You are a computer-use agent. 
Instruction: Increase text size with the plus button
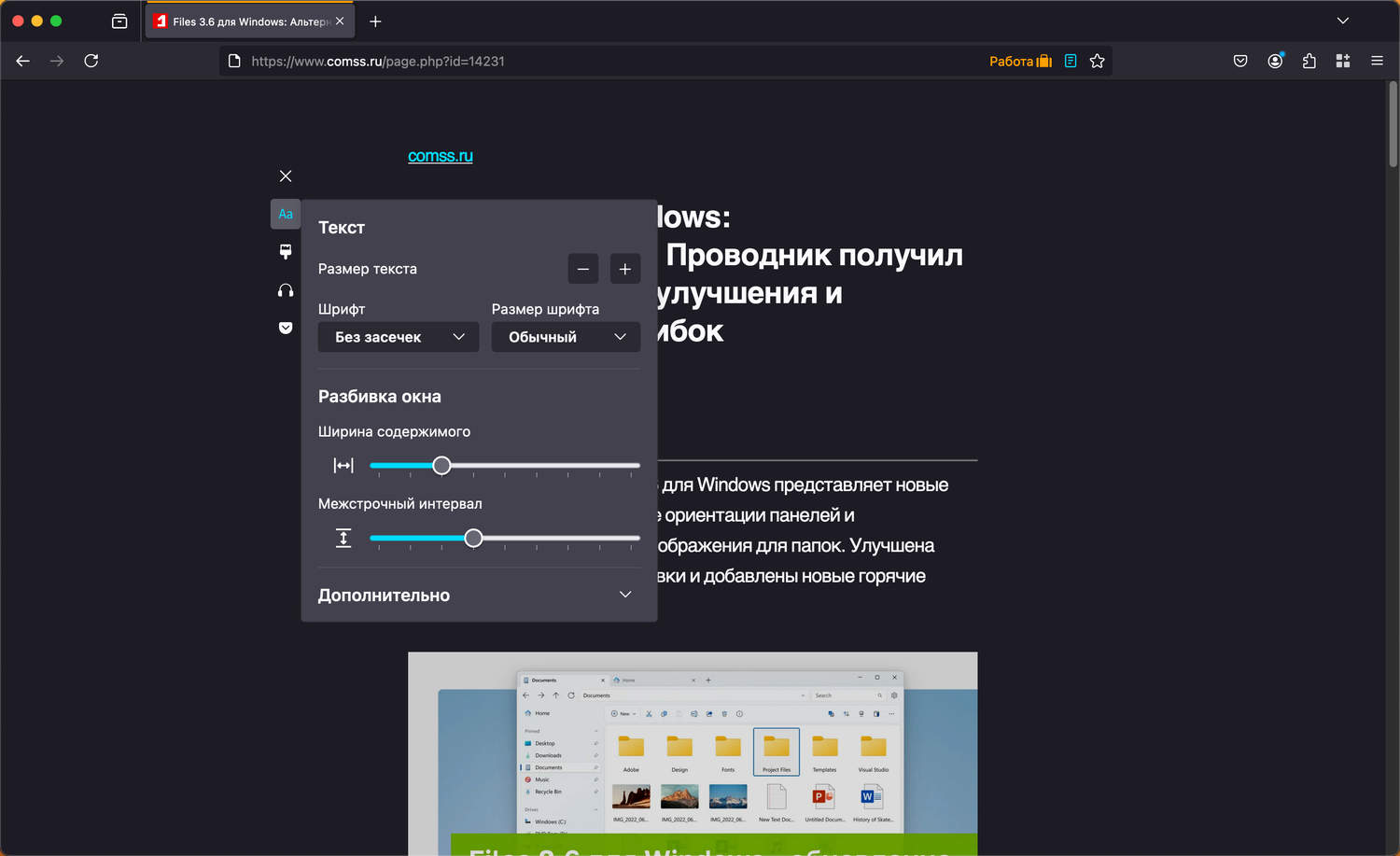click(x=625, y=269)
